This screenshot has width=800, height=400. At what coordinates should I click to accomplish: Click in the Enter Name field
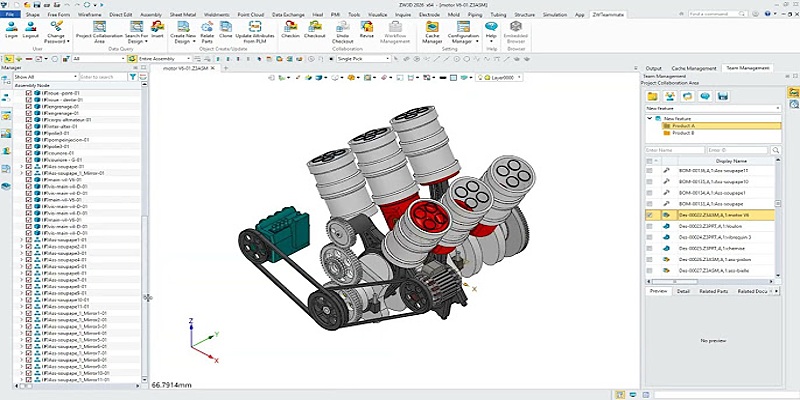(675, 150)
